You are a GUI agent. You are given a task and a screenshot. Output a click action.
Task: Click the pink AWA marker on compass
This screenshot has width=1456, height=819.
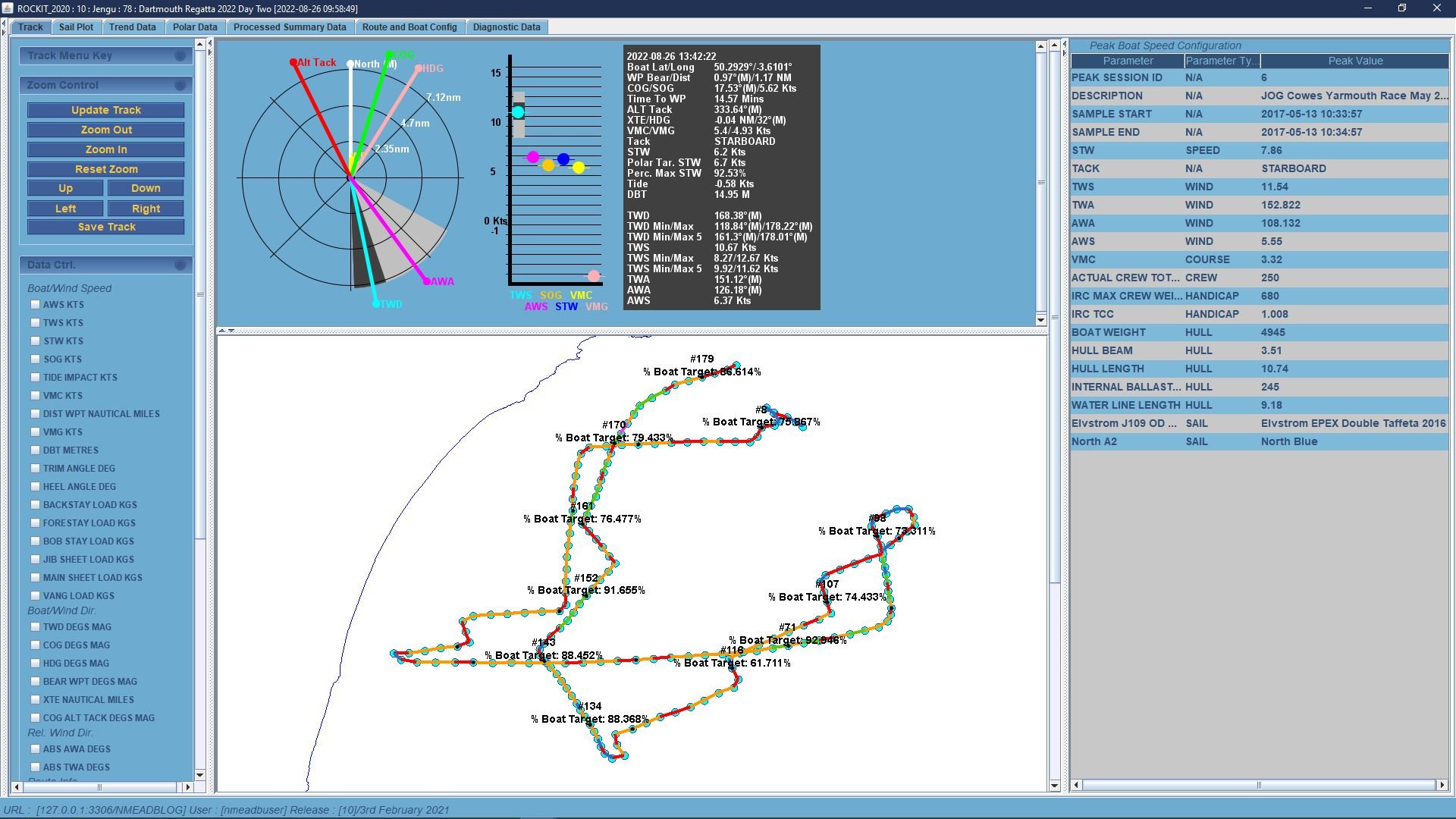coord(426,281)
